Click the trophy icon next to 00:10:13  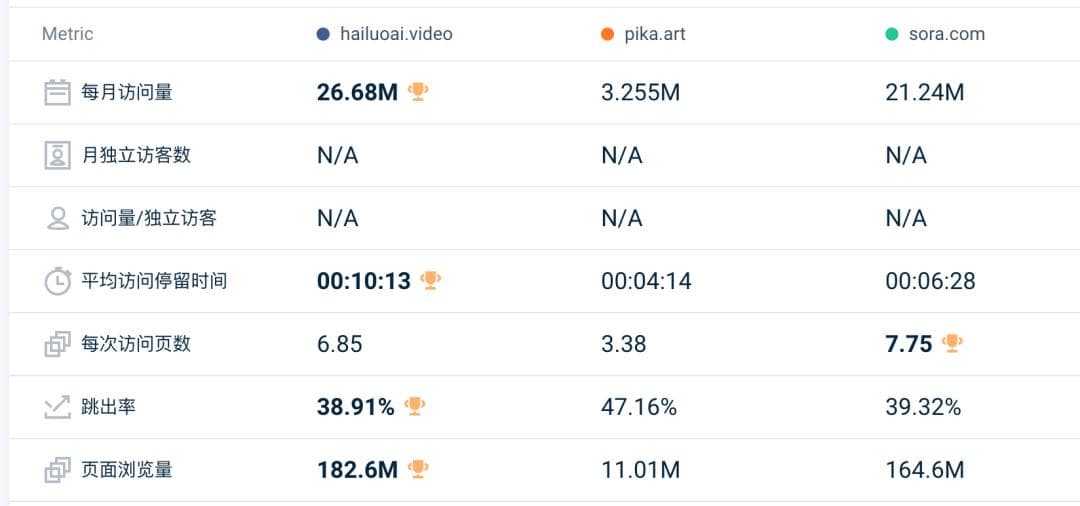point(430,281)
